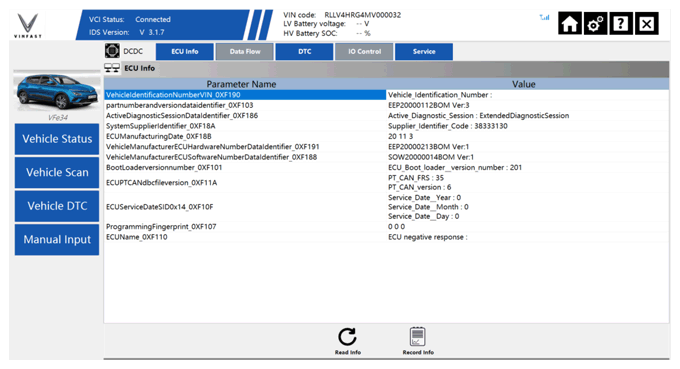Start Vehicle Scan
The width and height of the screenshot is (680, 369).
(x=57, y=173)
